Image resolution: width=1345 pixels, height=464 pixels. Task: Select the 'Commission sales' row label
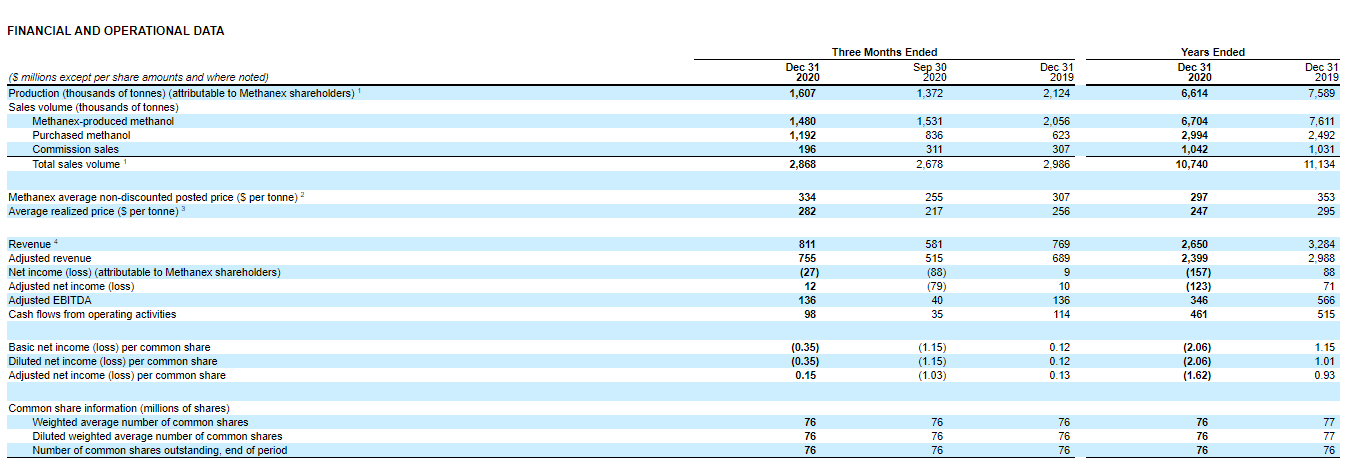pyautogui.click(x=75, y=149)
